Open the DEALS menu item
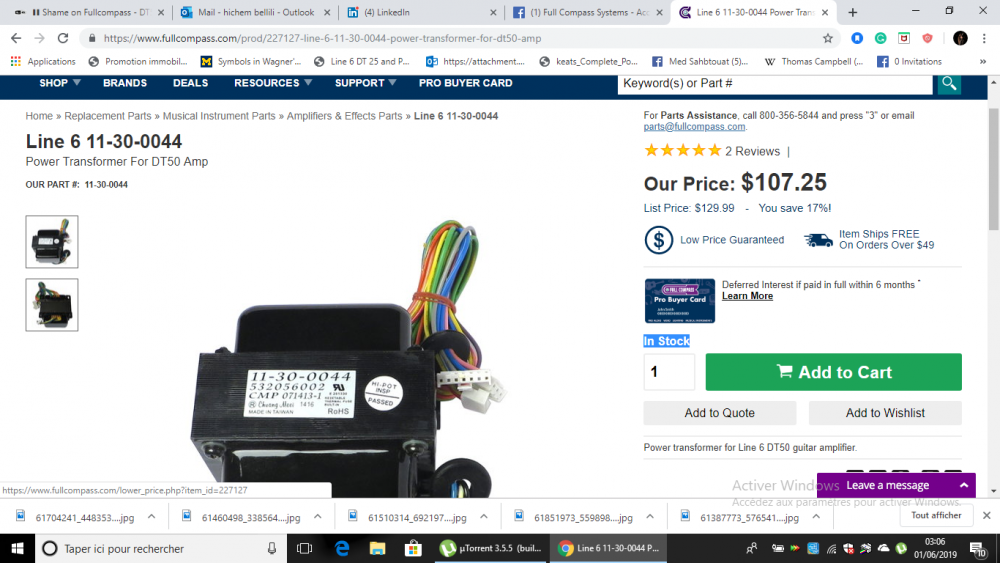Screen dimensions: 1000x563 coord(190,83)
